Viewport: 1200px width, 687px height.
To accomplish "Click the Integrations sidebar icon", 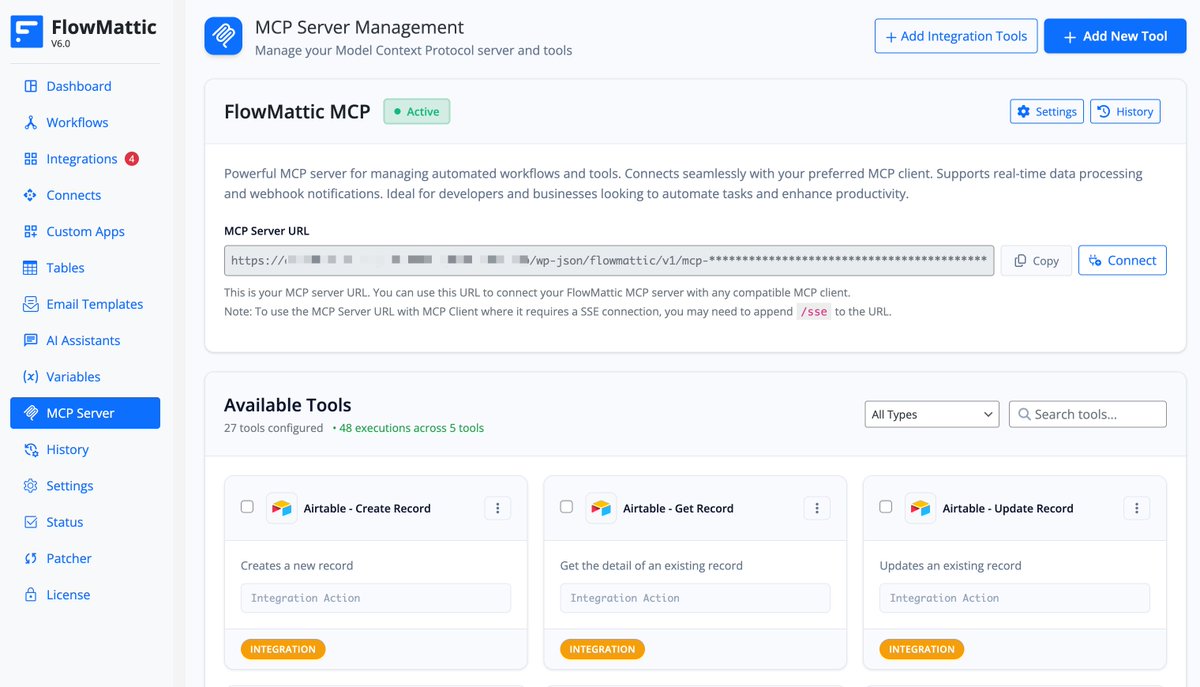I will pos(30,159).
